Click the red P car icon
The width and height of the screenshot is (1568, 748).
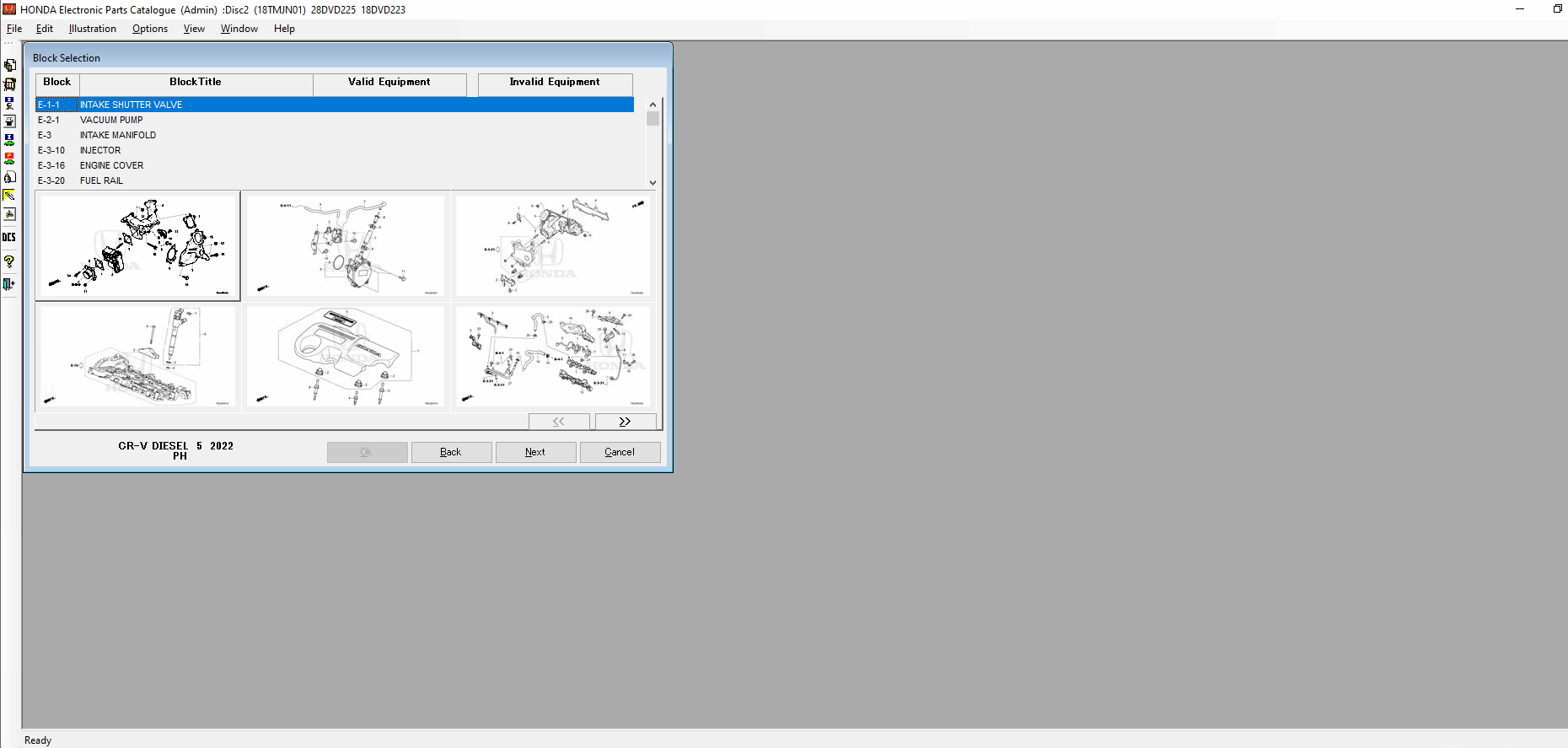tap(9, 159)
